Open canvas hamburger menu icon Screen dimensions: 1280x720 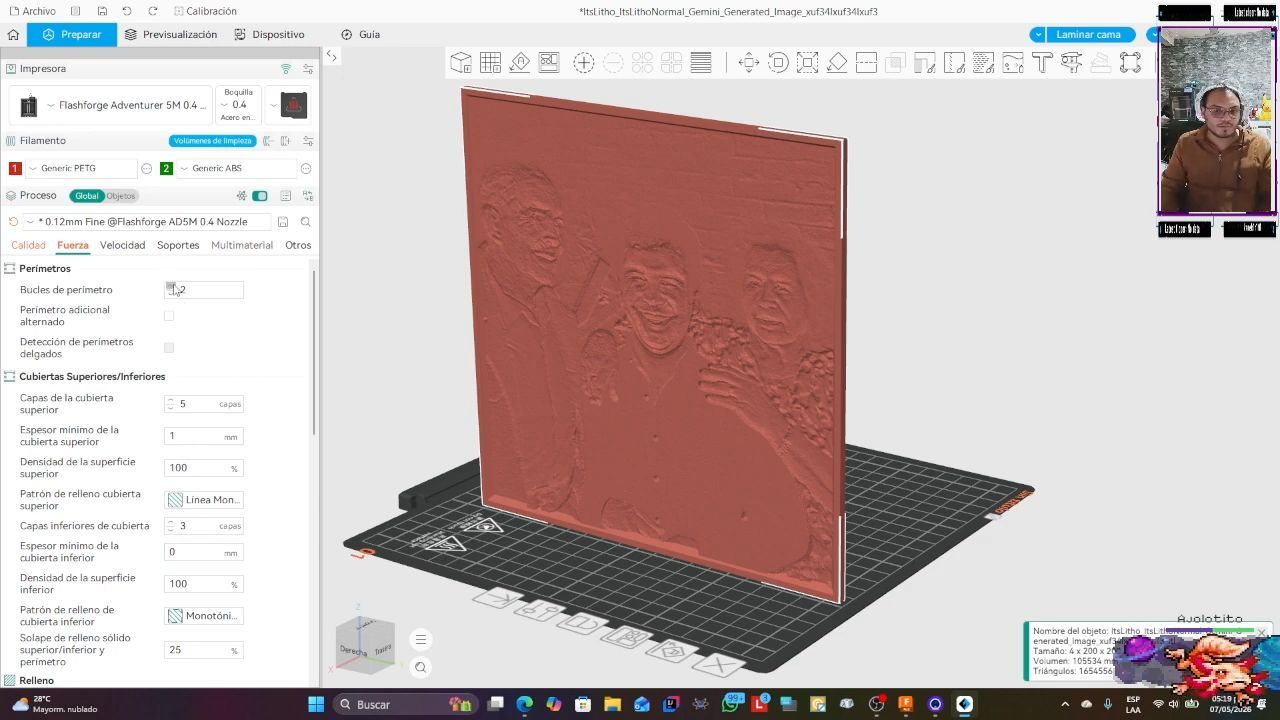(x=421, y=640)
